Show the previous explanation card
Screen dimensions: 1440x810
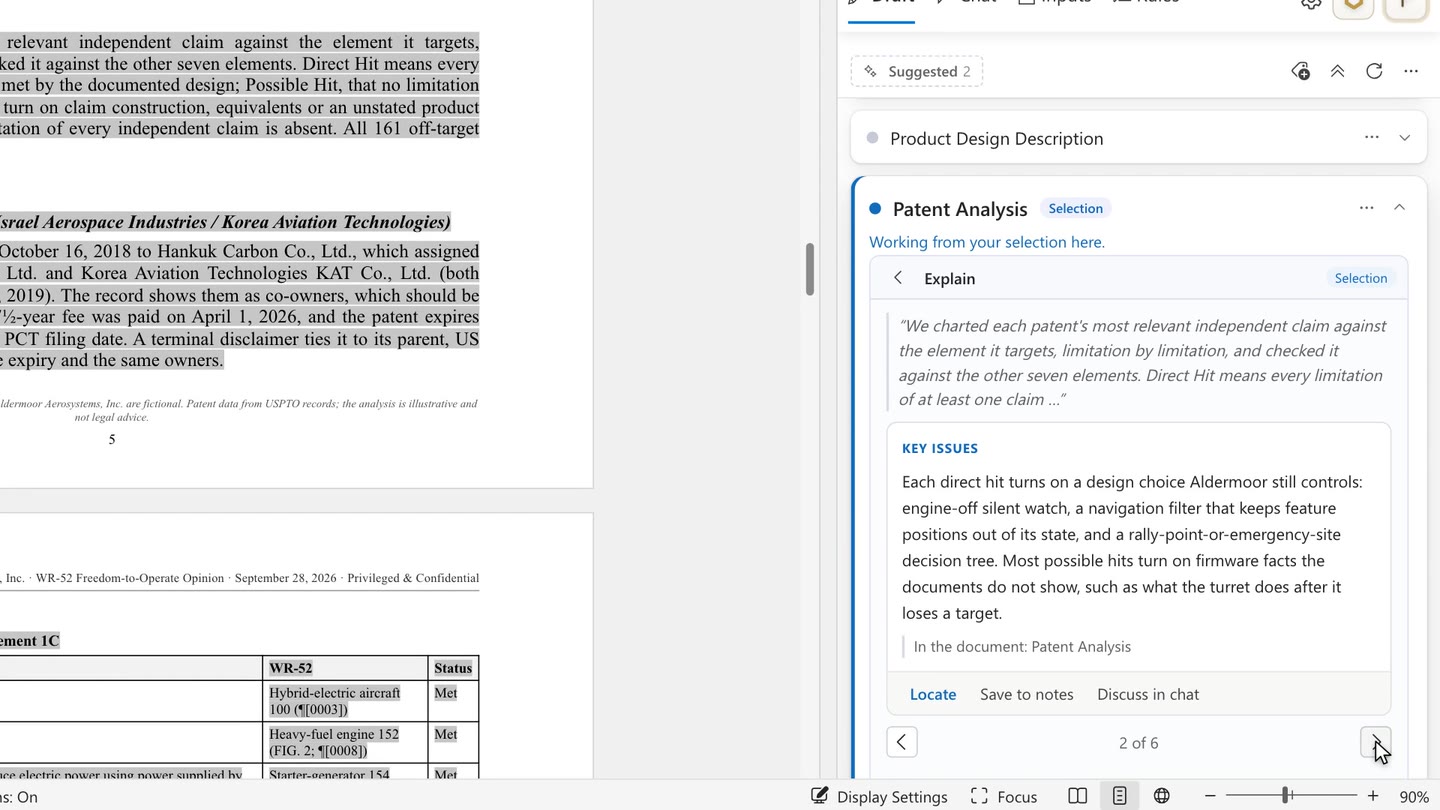902,742
